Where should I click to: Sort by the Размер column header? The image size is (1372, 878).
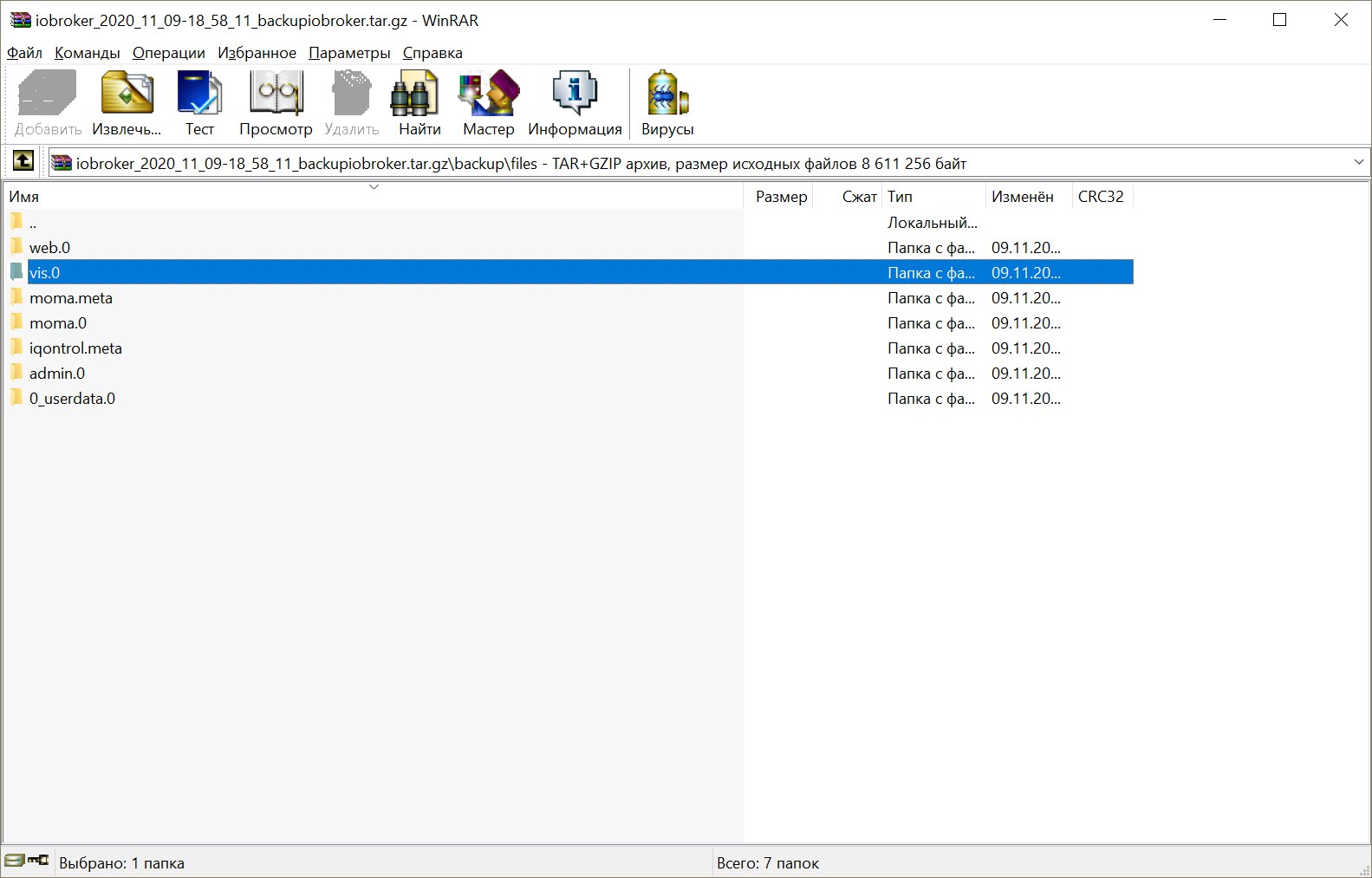779,196
